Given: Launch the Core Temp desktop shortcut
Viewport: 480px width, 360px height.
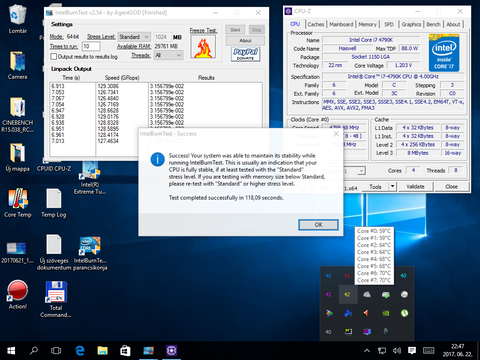Looking at the screenshot, I should click(18, 203).
